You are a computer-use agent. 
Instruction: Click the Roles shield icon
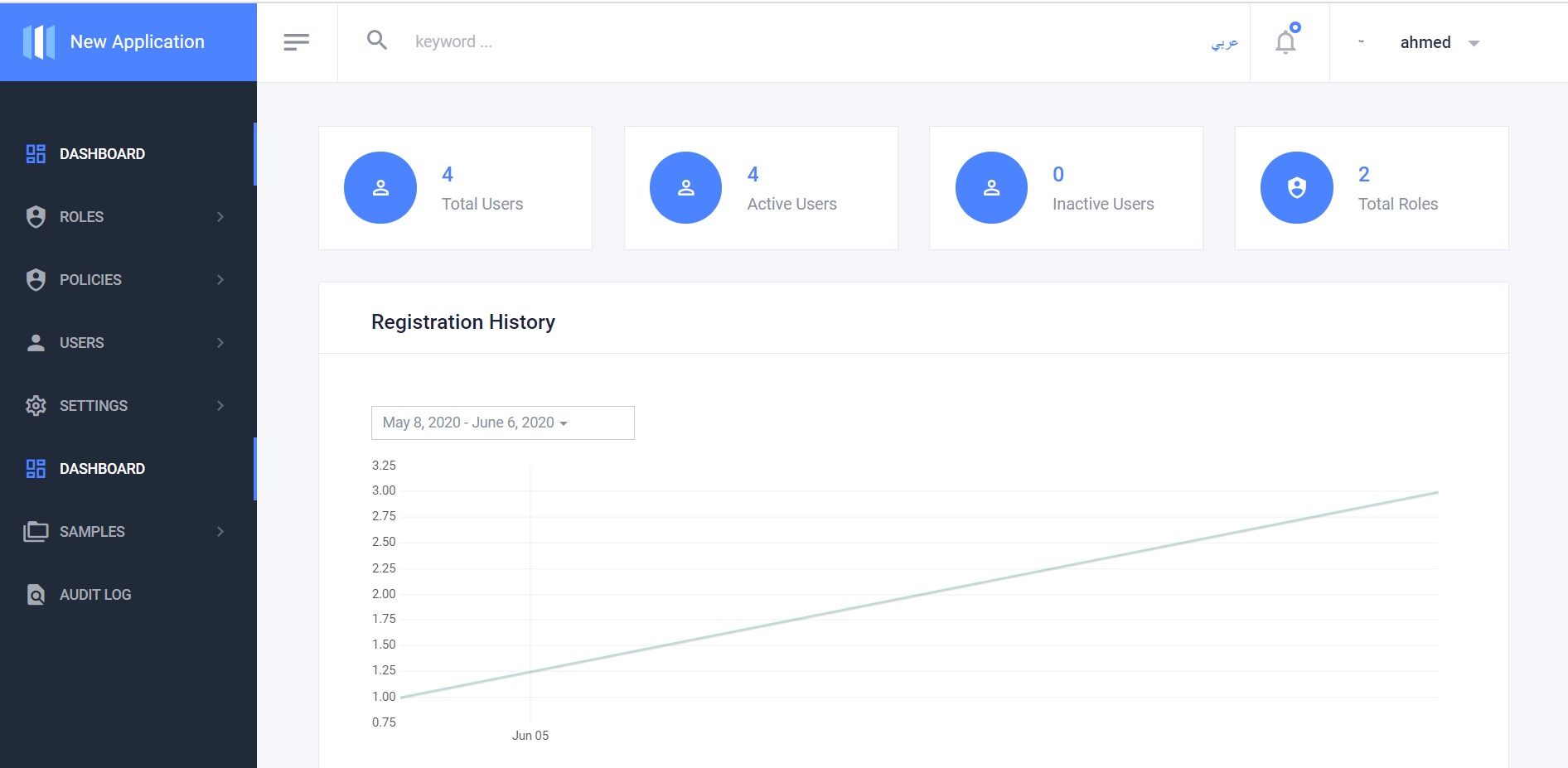36,217
